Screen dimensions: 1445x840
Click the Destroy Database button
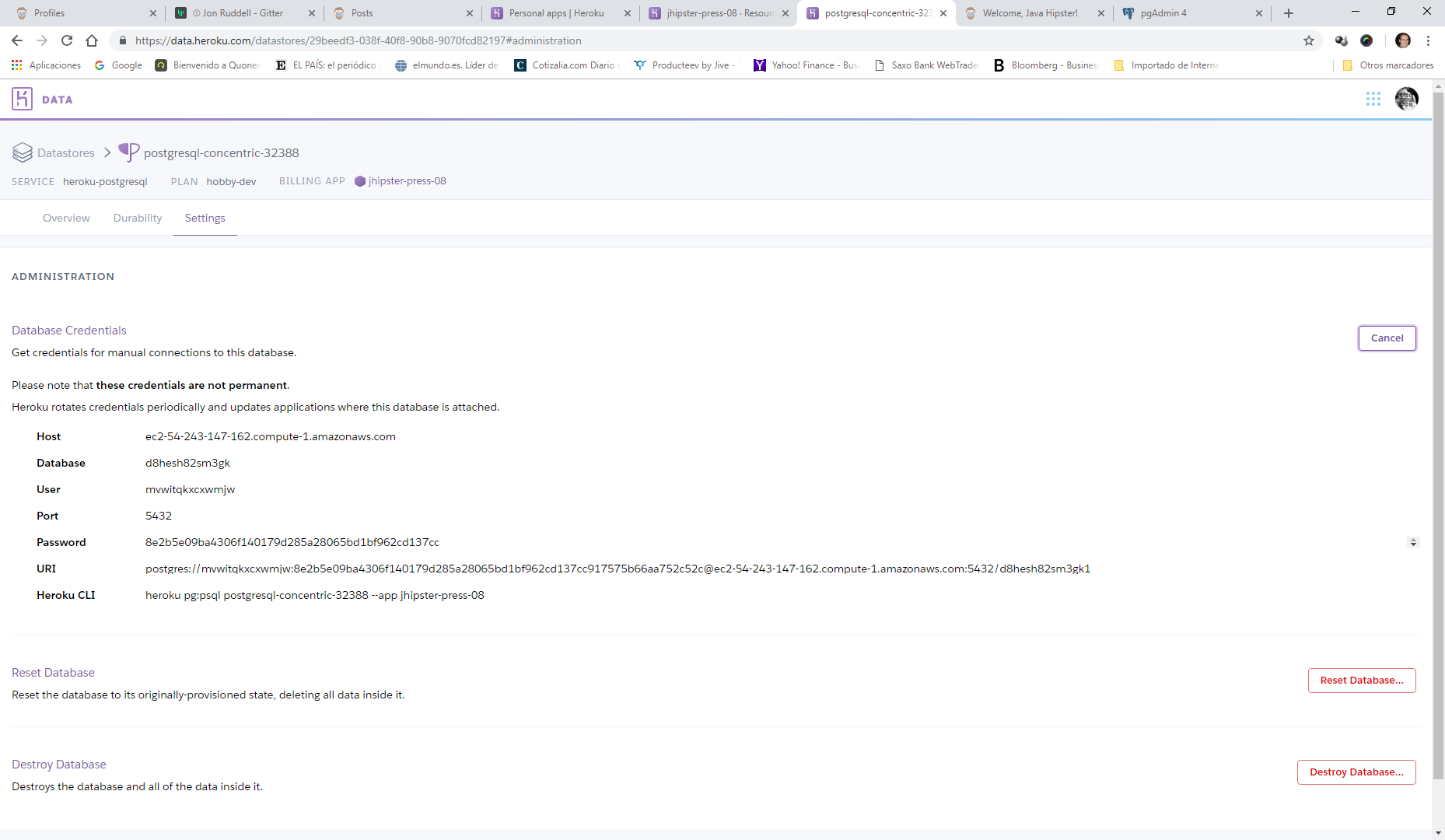click(x=1356, y=772)
